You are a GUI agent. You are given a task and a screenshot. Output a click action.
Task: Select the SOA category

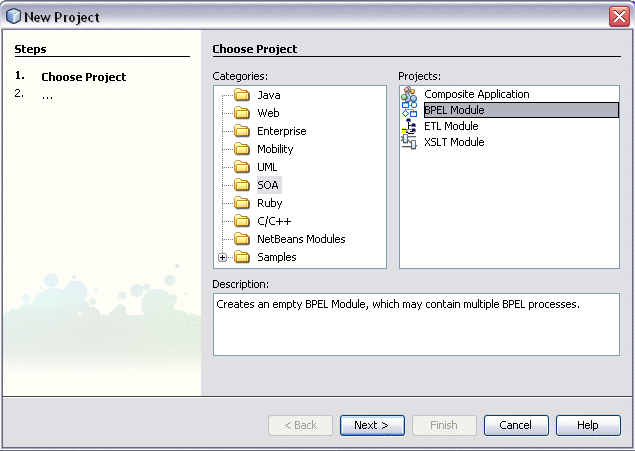268,185
